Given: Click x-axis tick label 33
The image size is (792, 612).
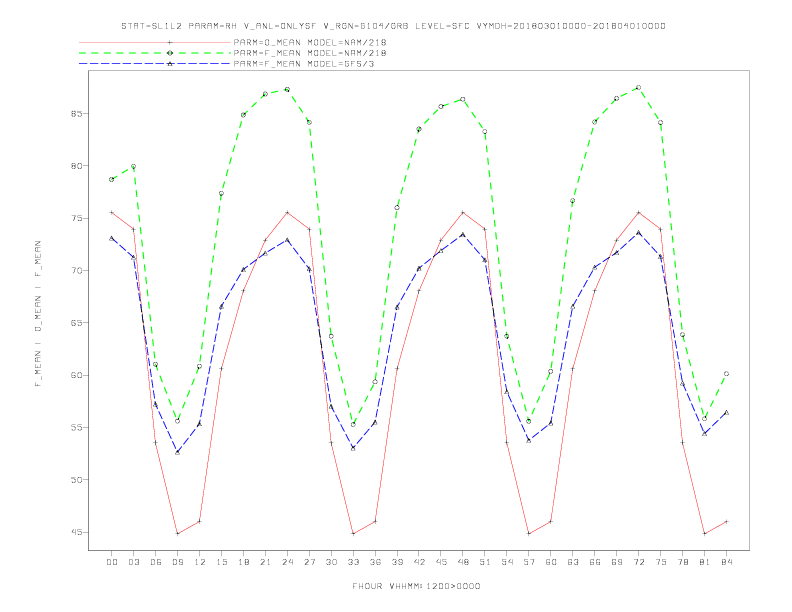Looking at the screenshot, I should click(353, 562).
